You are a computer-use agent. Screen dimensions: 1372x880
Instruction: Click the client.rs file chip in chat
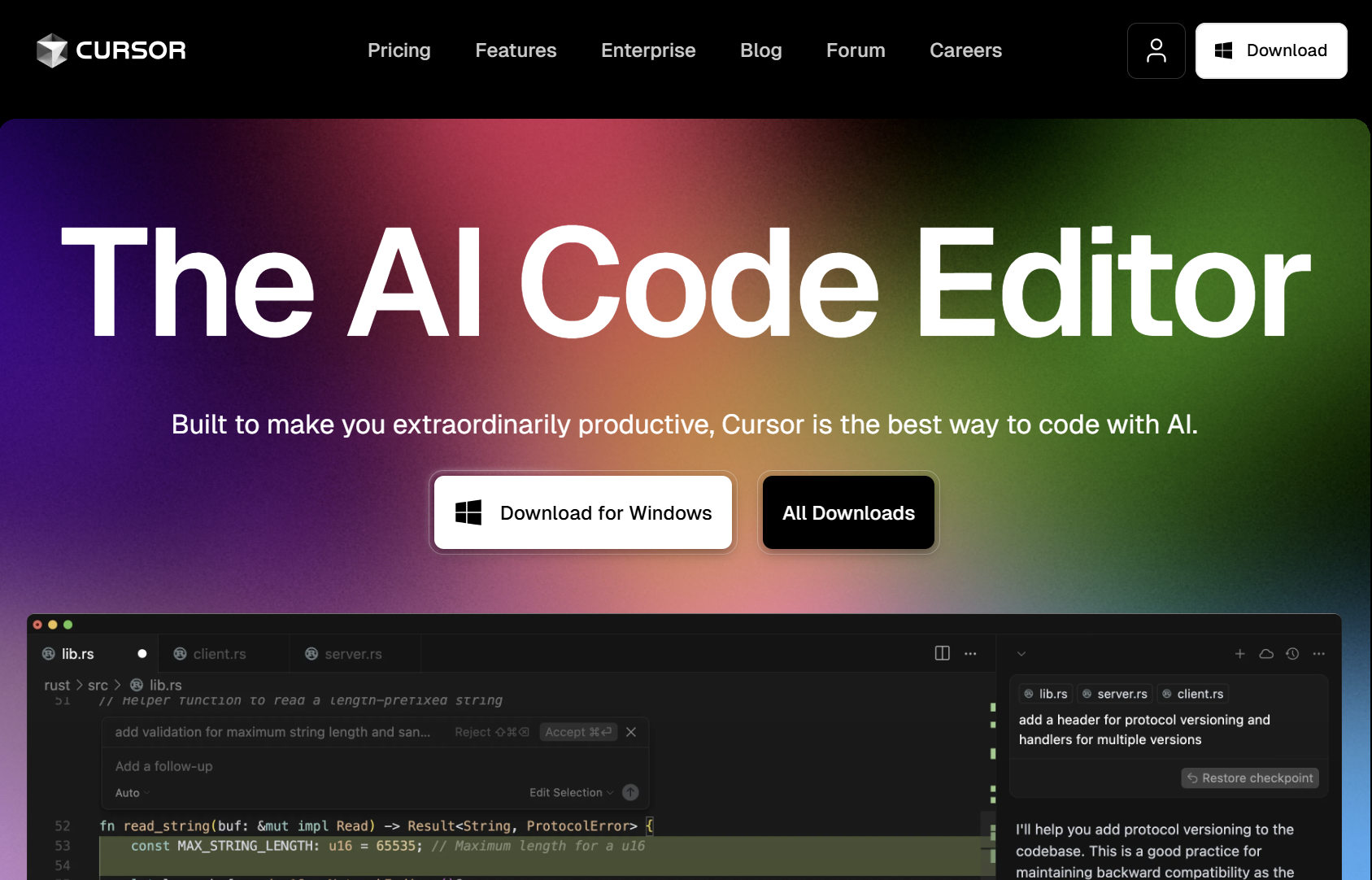point(1193,694)
